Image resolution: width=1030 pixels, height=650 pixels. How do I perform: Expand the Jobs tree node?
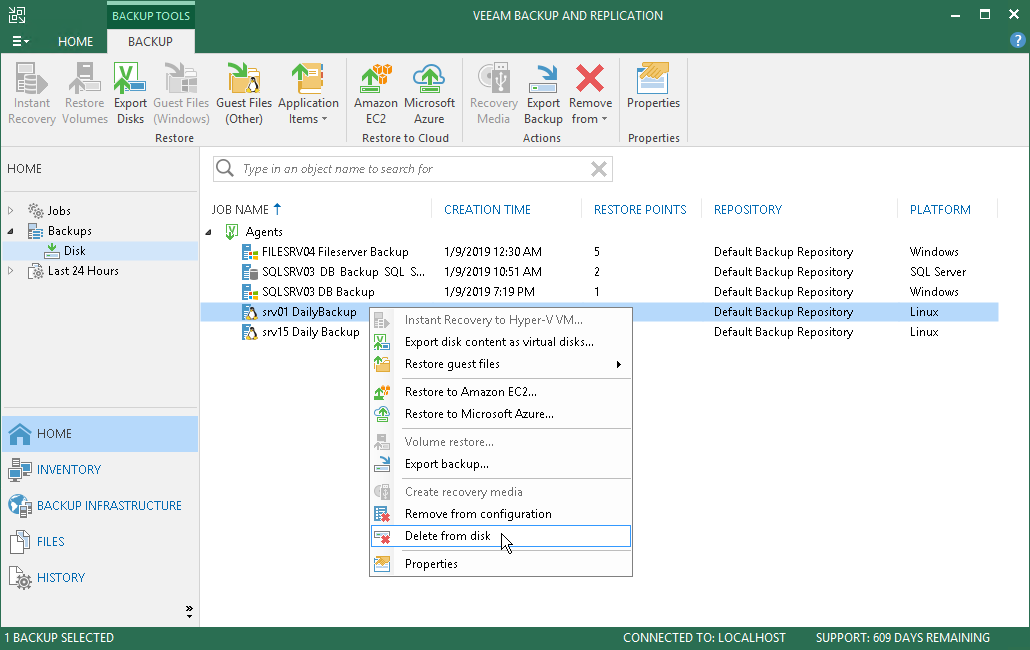[x=11, y=211]
